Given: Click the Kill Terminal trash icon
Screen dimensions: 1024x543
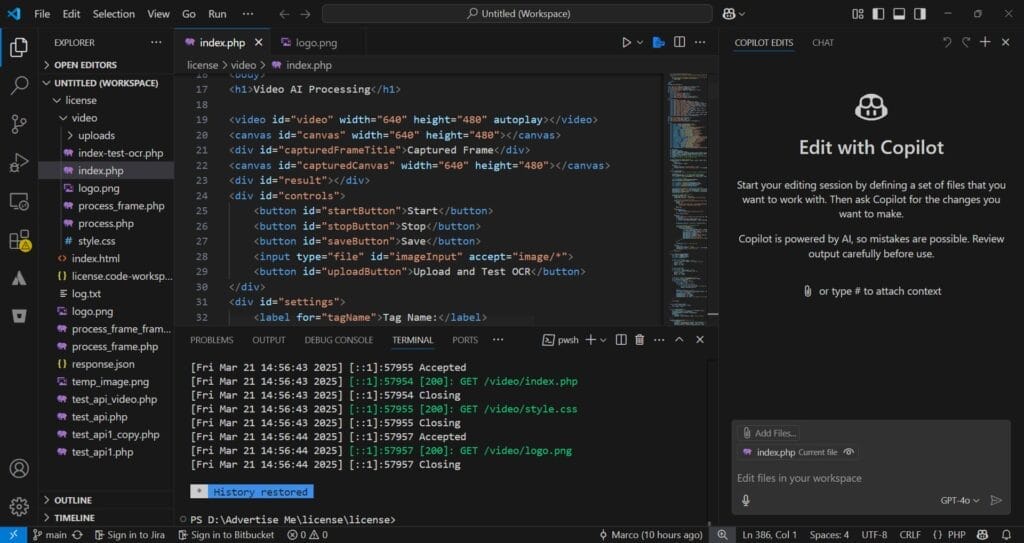Looking at the screenshot, I should coord(640,340).
